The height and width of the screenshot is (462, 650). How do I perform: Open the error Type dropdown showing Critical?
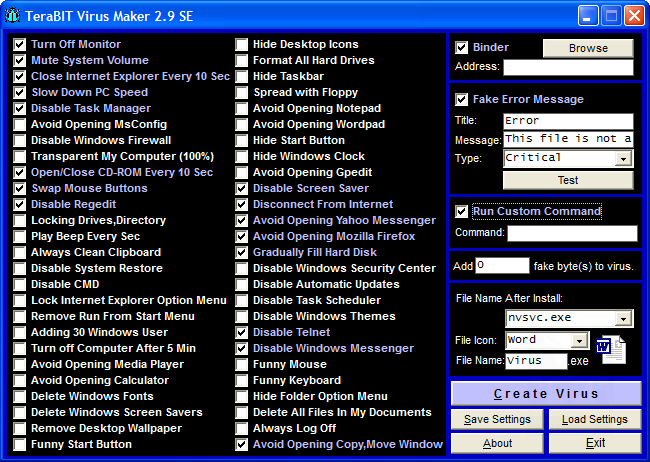623,159
